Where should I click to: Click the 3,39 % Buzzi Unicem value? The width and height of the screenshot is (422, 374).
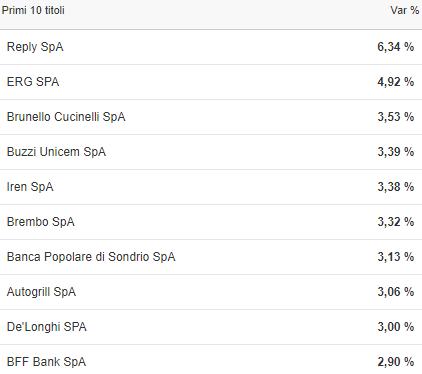tap(396, 152)
